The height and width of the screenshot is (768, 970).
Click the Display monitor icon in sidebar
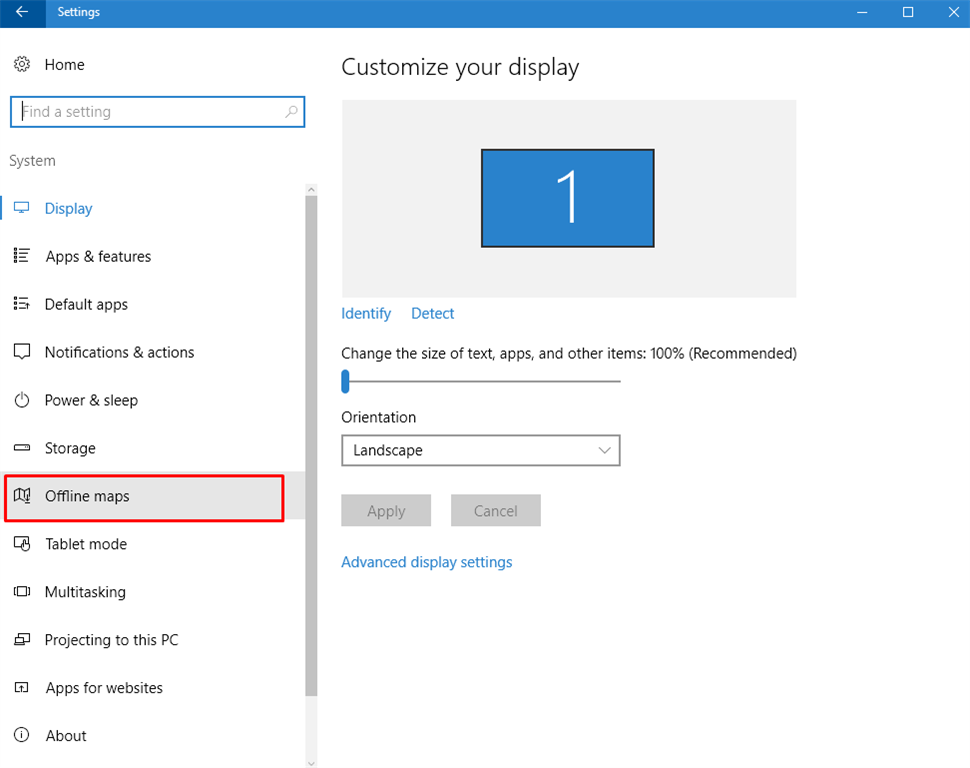pos(22,208)
